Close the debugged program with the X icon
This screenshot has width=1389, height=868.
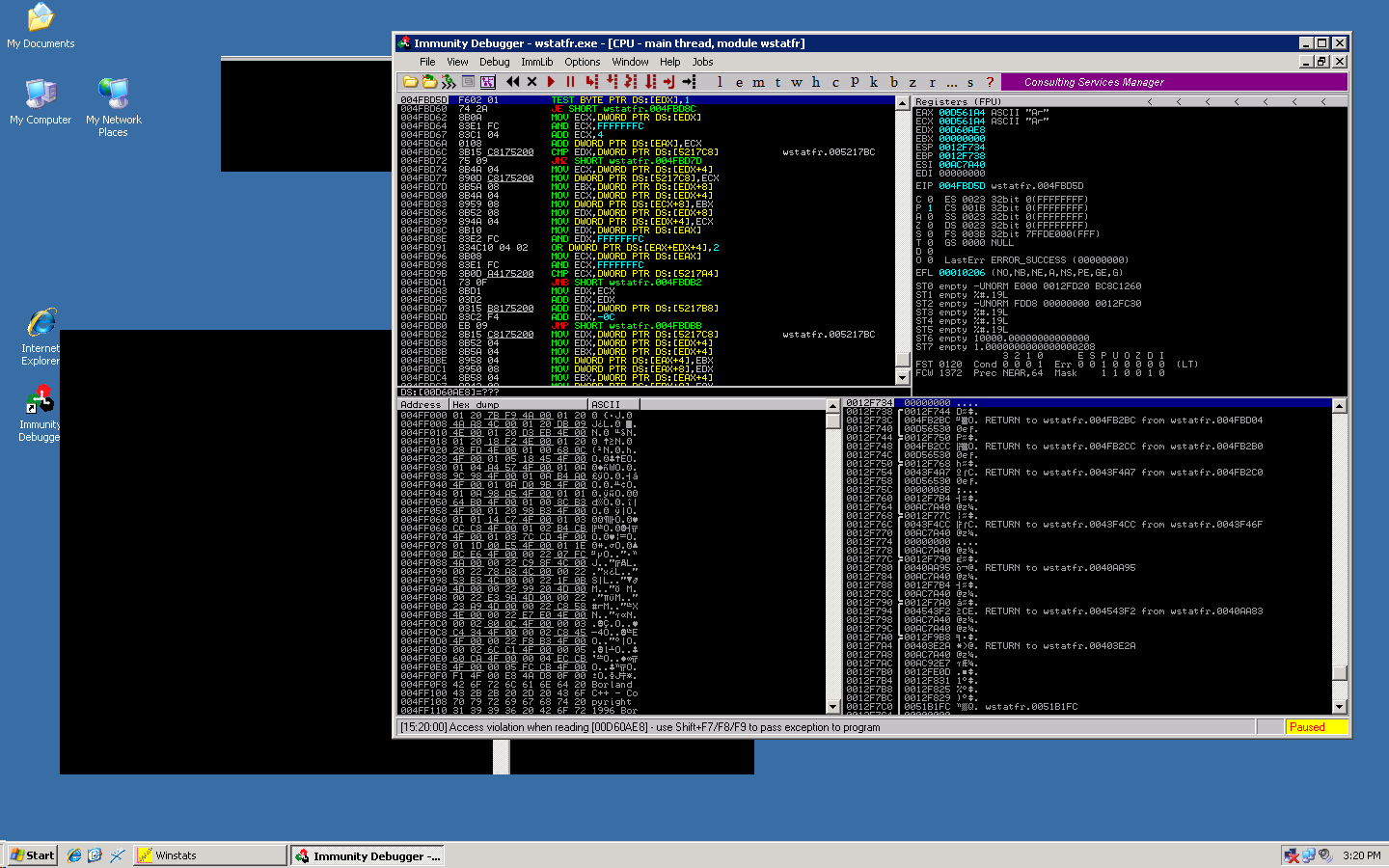click(531, 82)
